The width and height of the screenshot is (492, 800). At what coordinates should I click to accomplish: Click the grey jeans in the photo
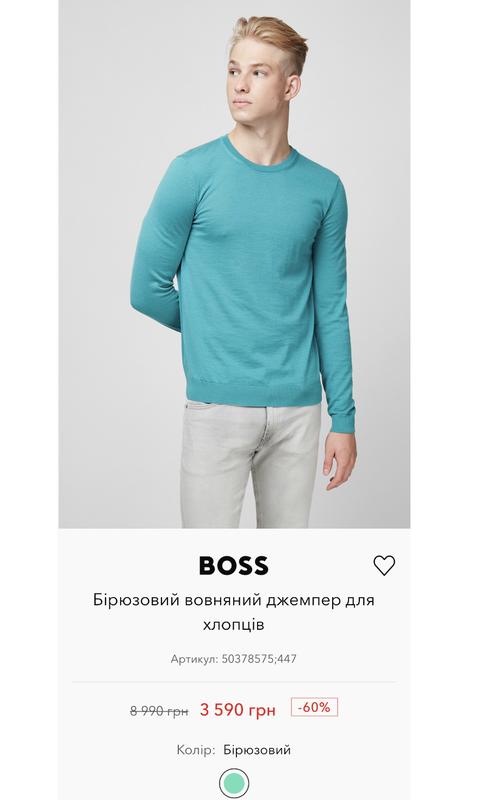click(250, 464)
